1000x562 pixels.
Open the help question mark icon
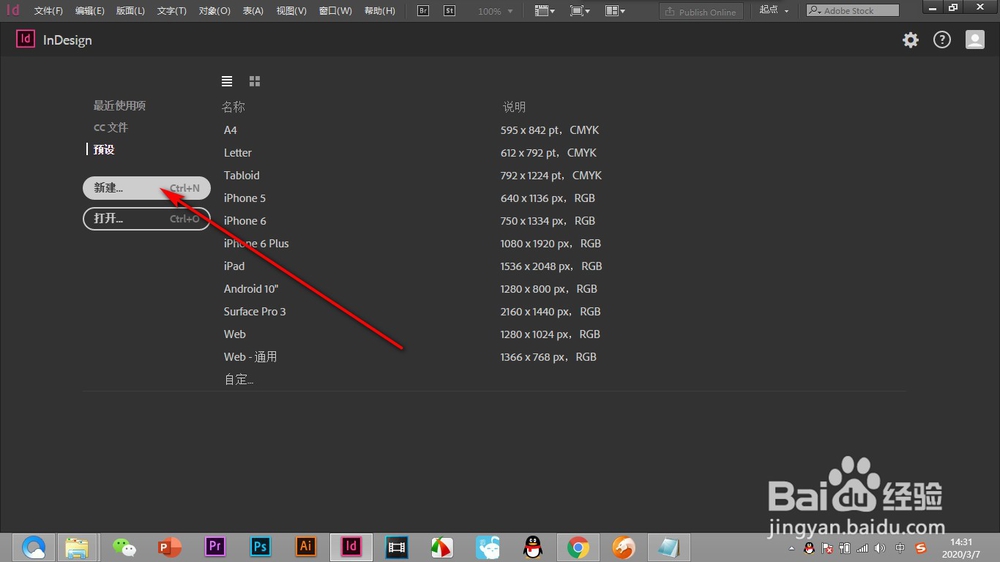click(x=942, y=40)
